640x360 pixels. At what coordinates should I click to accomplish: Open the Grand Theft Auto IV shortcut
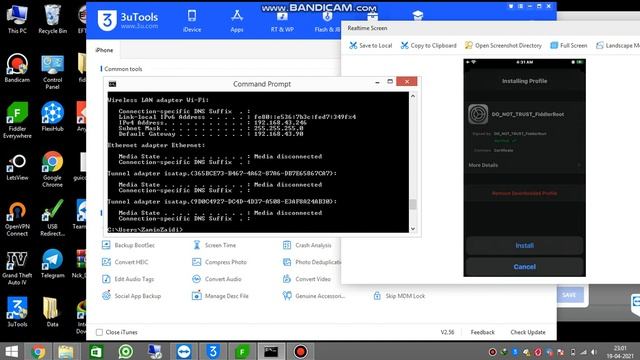(17, 267)
